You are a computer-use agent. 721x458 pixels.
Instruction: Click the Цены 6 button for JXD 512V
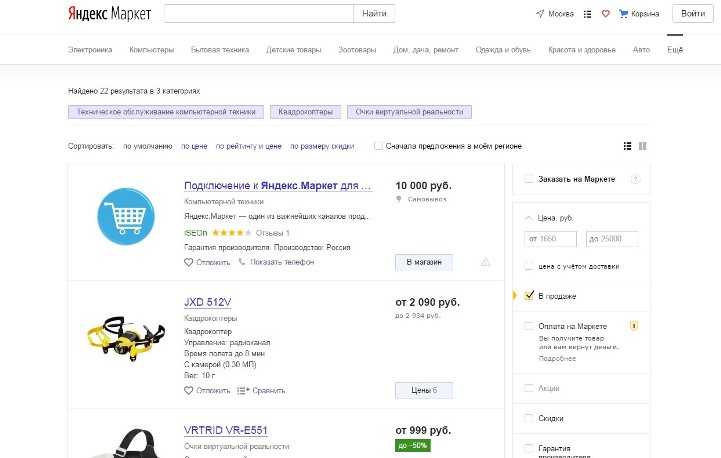pos(424,390)
